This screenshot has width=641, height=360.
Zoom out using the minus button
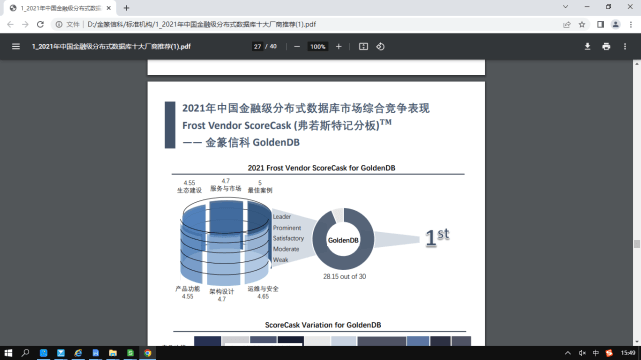pyautogui.click(x=297, y=47)
